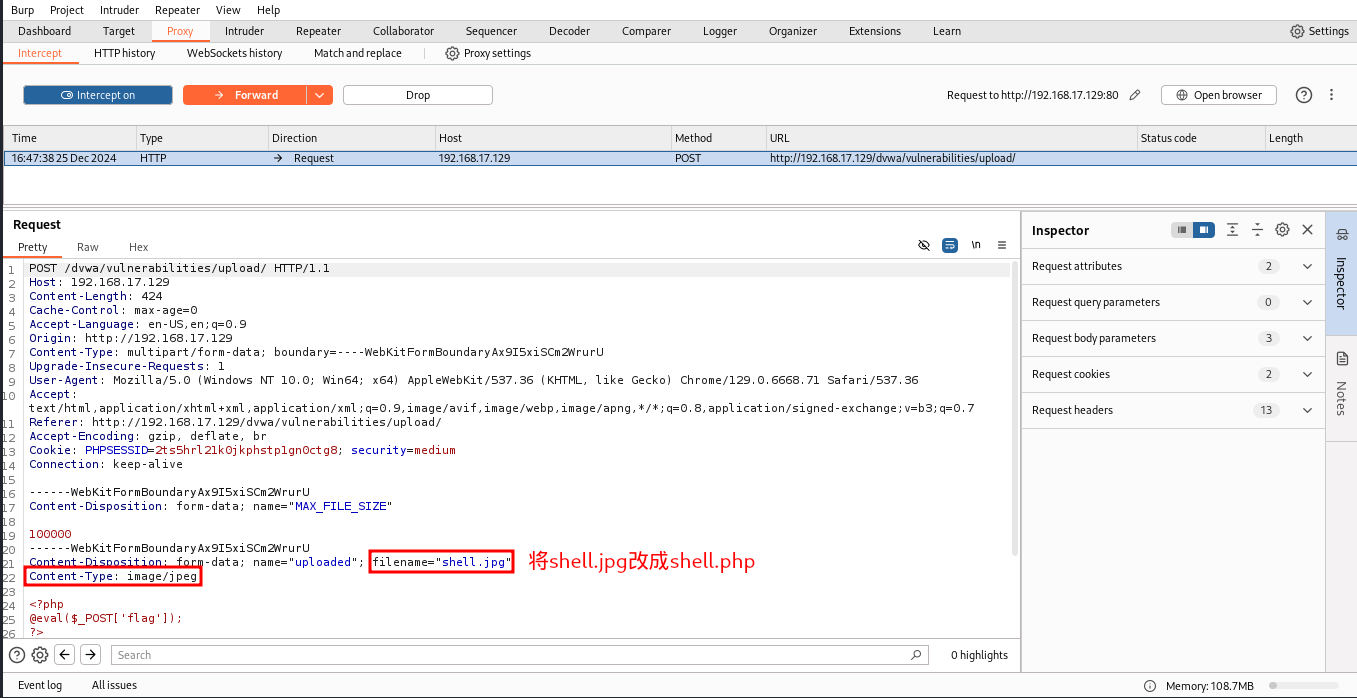This screenshot has width=1357, height=698.
Task: Switch the request view to Raw
Action: point(88,247)
